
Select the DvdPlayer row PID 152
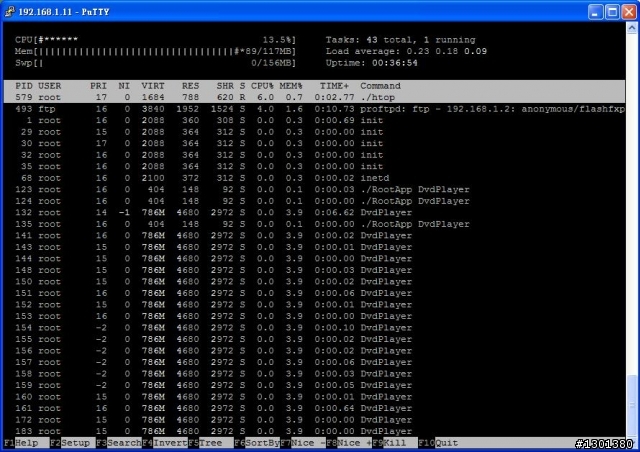(x=314, y=305)
